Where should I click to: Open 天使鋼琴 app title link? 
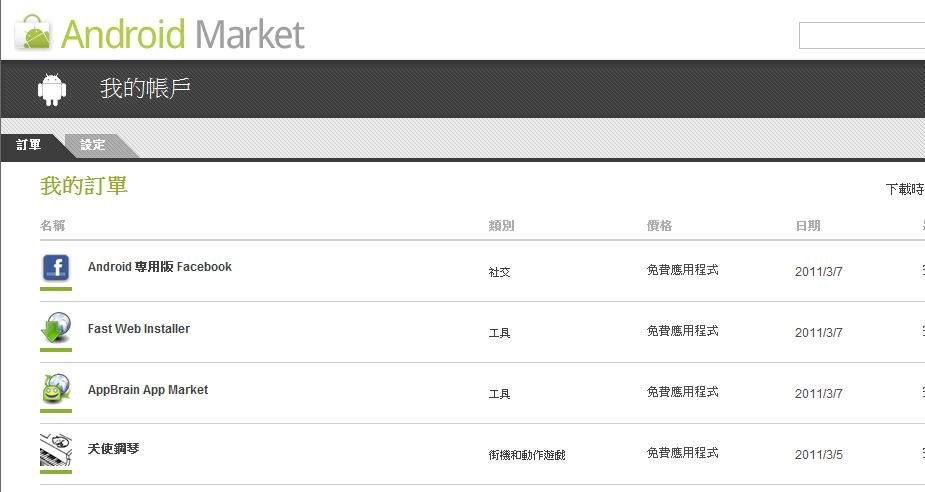tap(113, 448)
